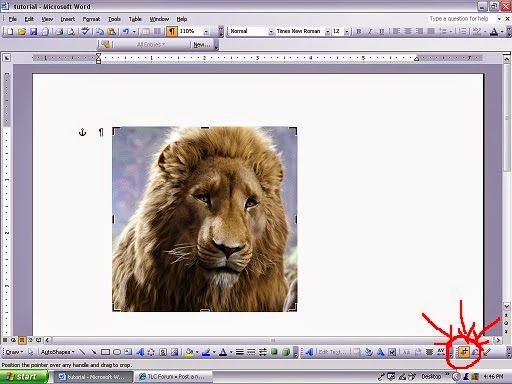512x384 pixels.
Task: Open a file via folder icon
Action: pyautogui.click(x=22, y=32)
